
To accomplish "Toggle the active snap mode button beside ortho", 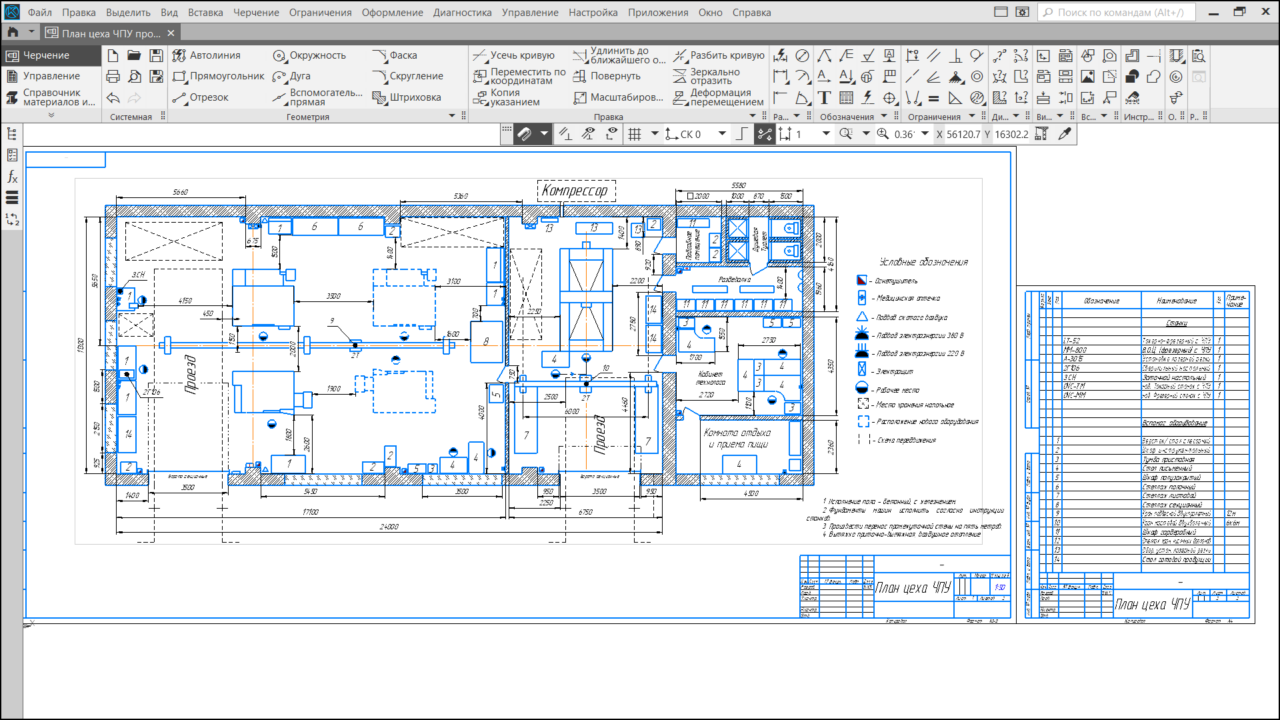I will (x=765, y=134).
